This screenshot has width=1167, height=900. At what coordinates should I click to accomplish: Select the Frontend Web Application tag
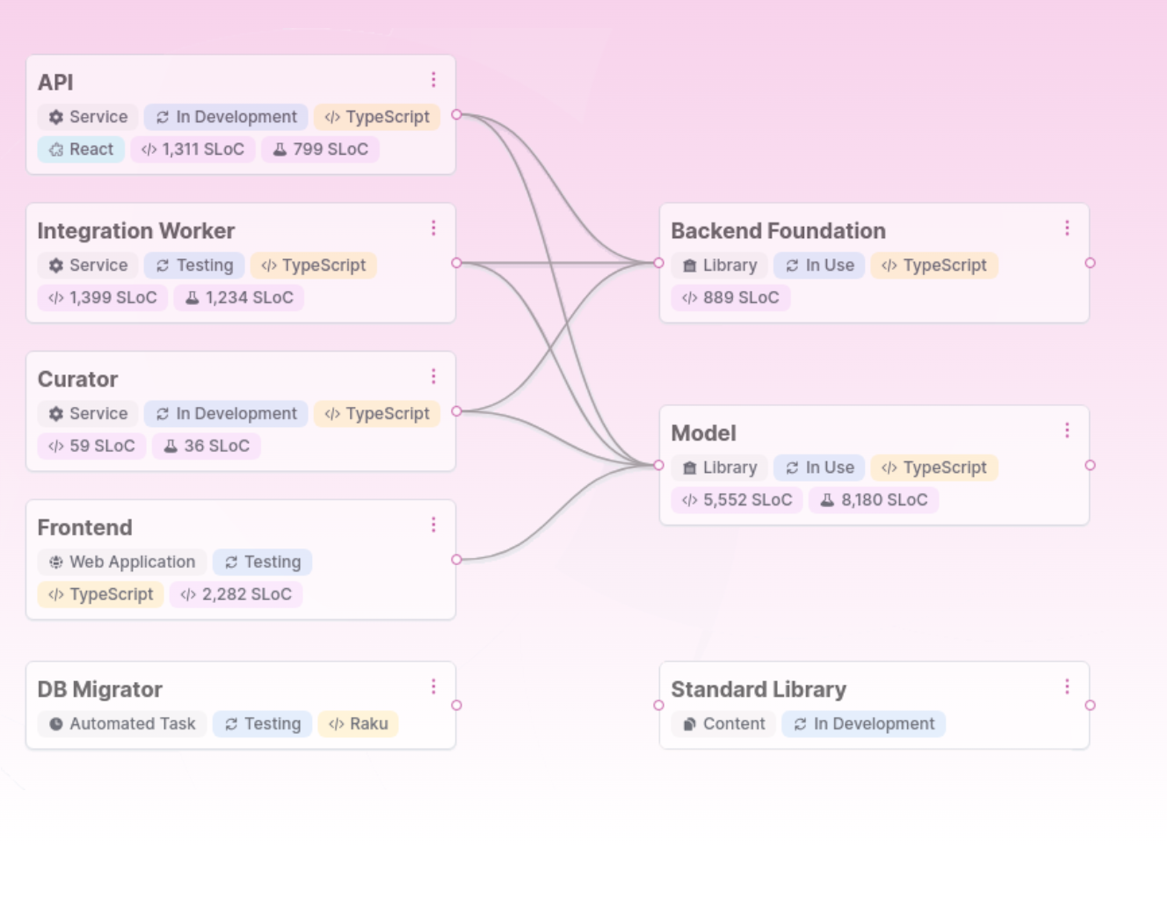point(122,562)
